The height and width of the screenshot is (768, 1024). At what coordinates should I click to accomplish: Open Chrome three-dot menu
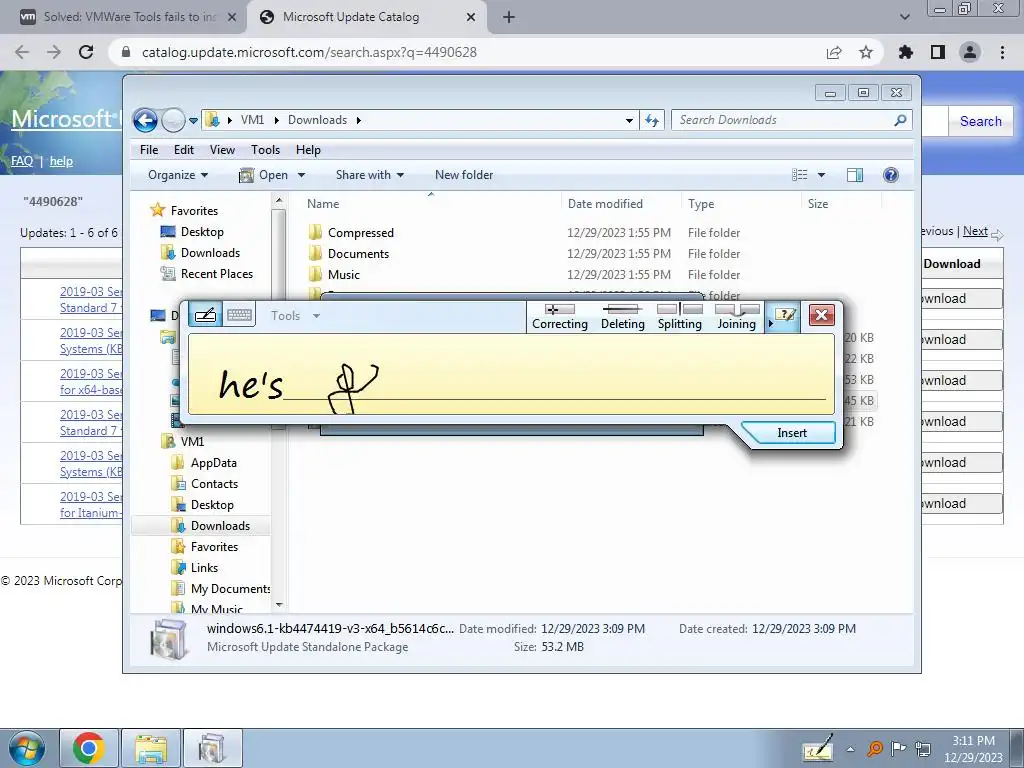1002,52
